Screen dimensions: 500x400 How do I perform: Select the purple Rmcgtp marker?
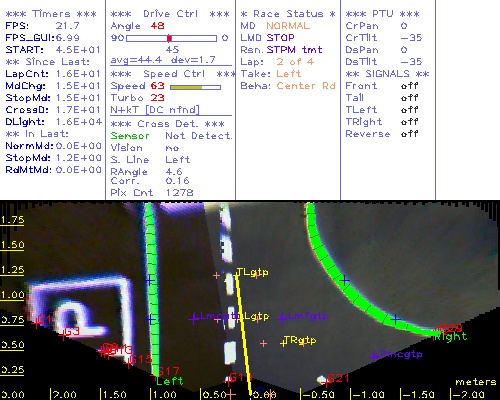coord(374,356)
